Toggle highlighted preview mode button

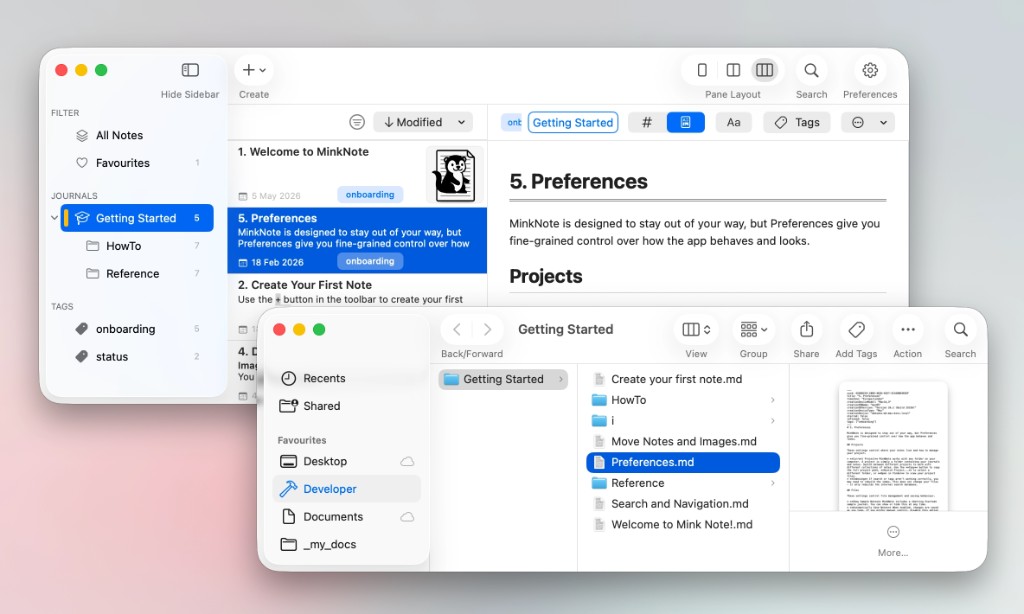[x=685, y=122]
